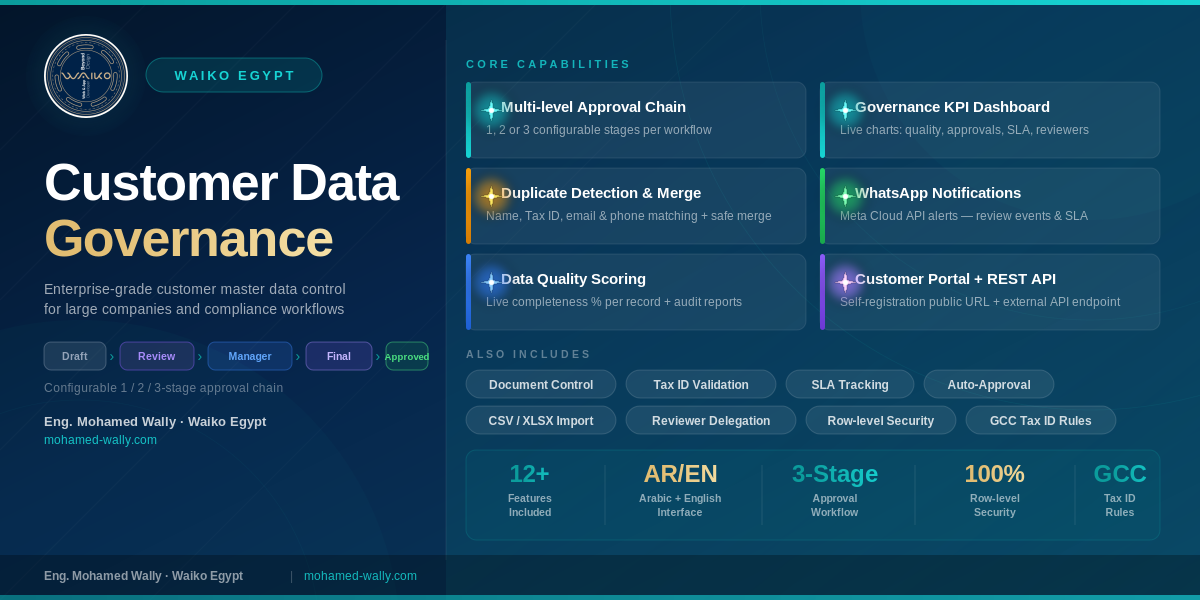Open the mohamed-wally.com link under author name
The height and width of the screenshot is (600, 1200).
point(100,440)
